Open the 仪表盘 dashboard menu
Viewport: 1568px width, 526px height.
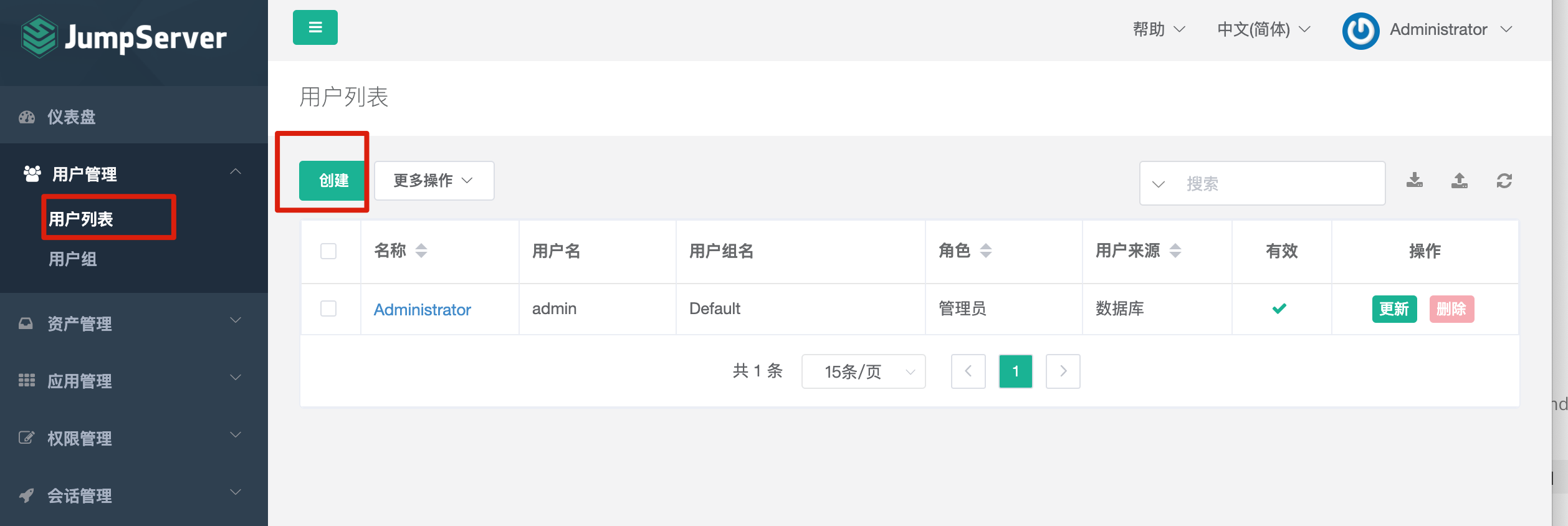[134, 117]
